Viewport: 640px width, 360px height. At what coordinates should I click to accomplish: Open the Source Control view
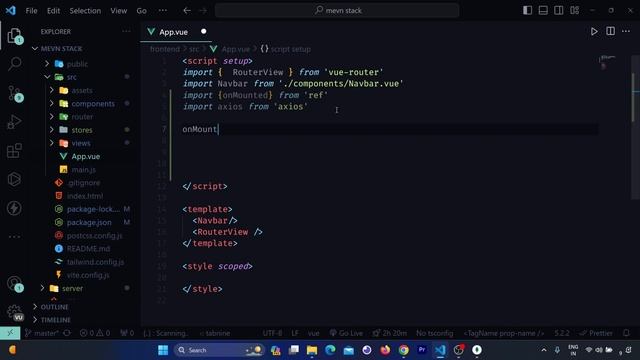pos(15,93)
